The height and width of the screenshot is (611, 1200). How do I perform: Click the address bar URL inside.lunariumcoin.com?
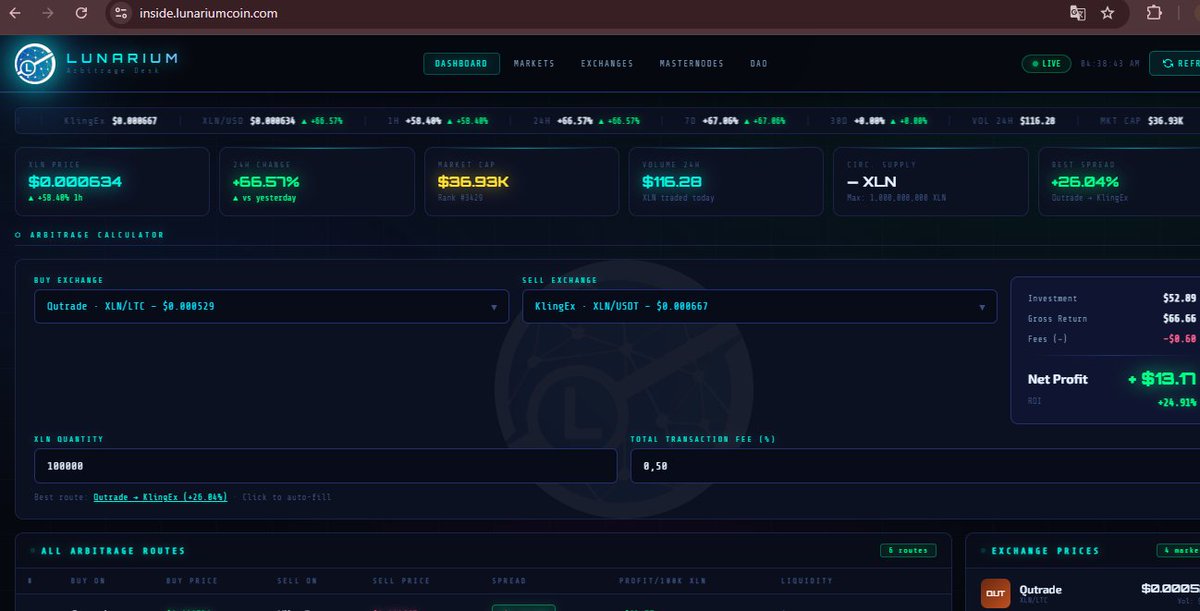click(208, 14)
